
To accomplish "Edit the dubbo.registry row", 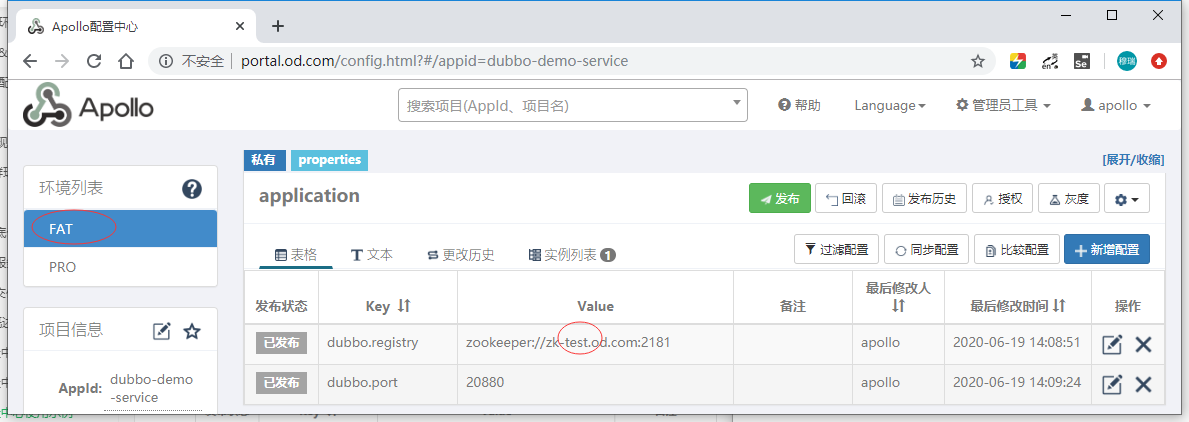I will click(1112, 345).
